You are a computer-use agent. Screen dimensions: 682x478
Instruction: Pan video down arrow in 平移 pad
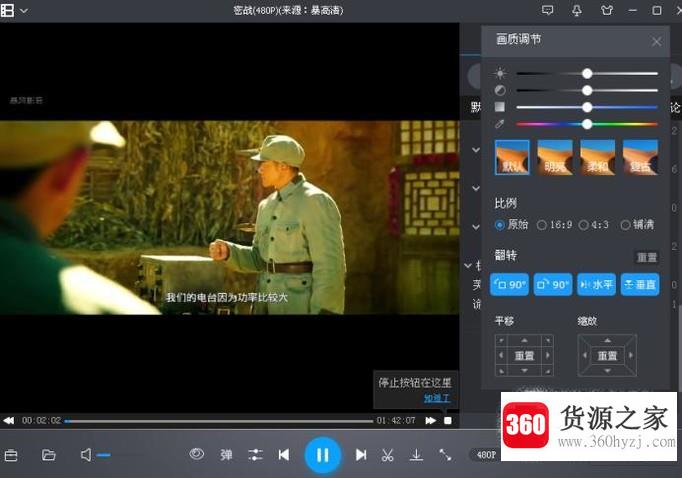pyautogui.click(x=524, y=371)
